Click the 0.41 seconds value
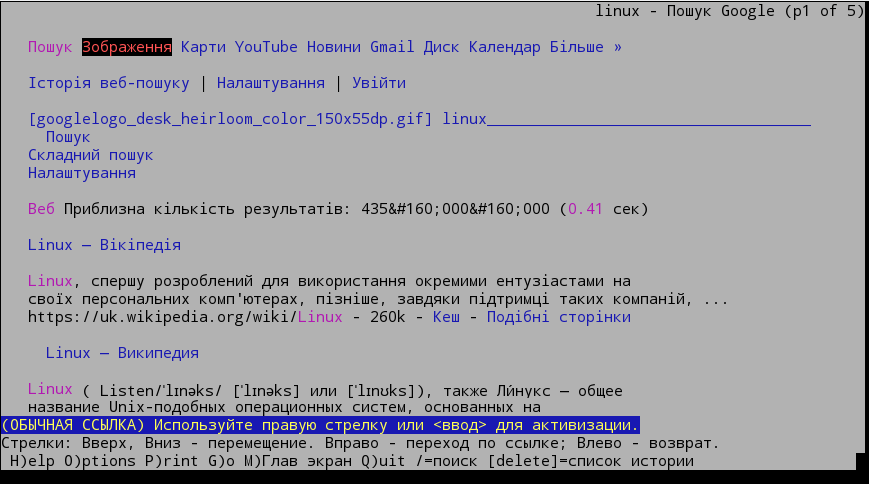Viewport: 869px width, 484px height. coord(585,209)
